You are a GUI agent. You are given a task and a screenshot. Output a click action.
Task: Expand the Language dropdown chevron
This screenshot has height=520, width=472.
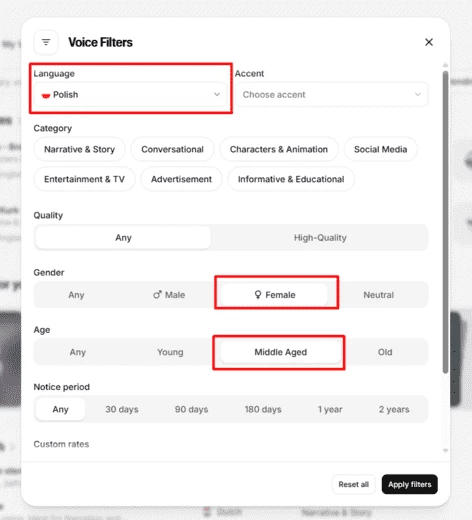pos(217,94)
